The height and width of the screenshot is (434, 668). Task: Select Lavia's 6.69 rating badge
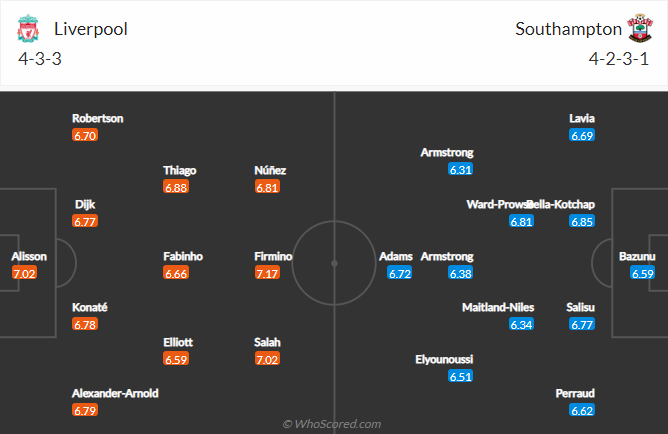583,135
